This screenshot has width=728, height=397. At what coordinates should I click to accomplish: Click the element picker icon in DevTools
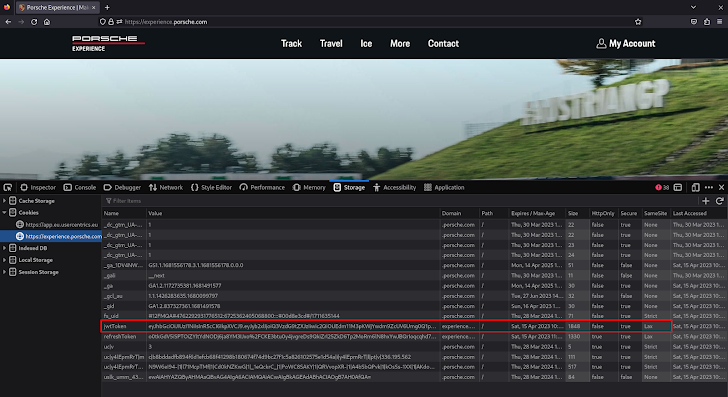pyautogui.click(x=8, y=188)
